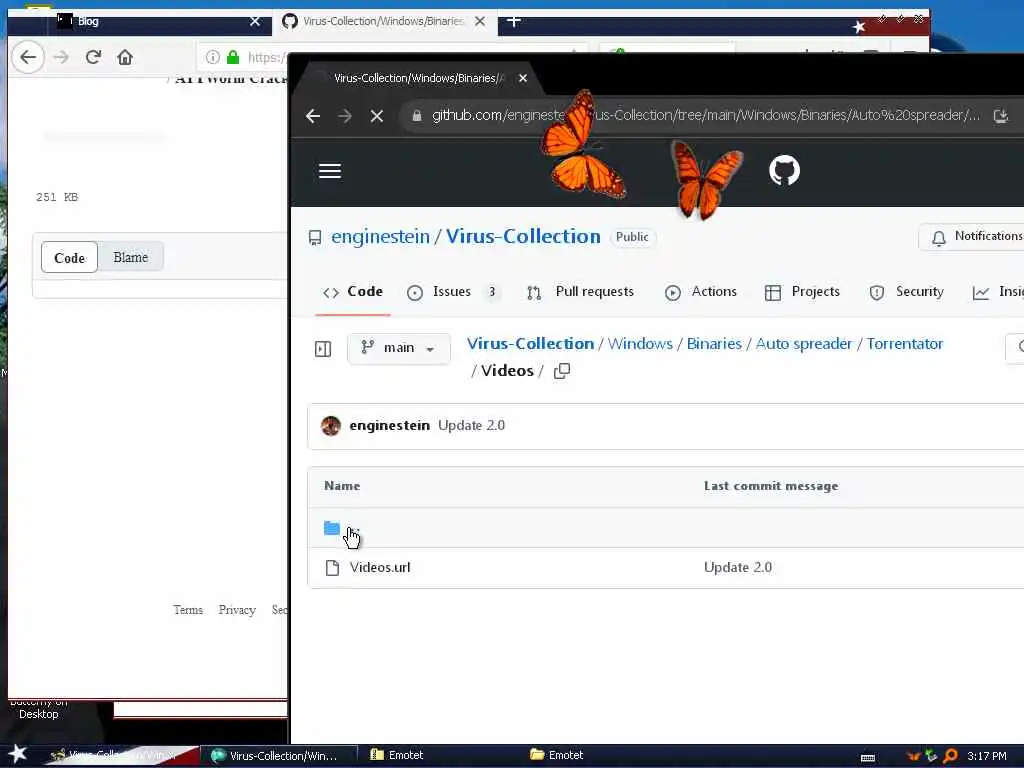Click the Last commit message column header

pyautogui.click(x=771, y=486)
